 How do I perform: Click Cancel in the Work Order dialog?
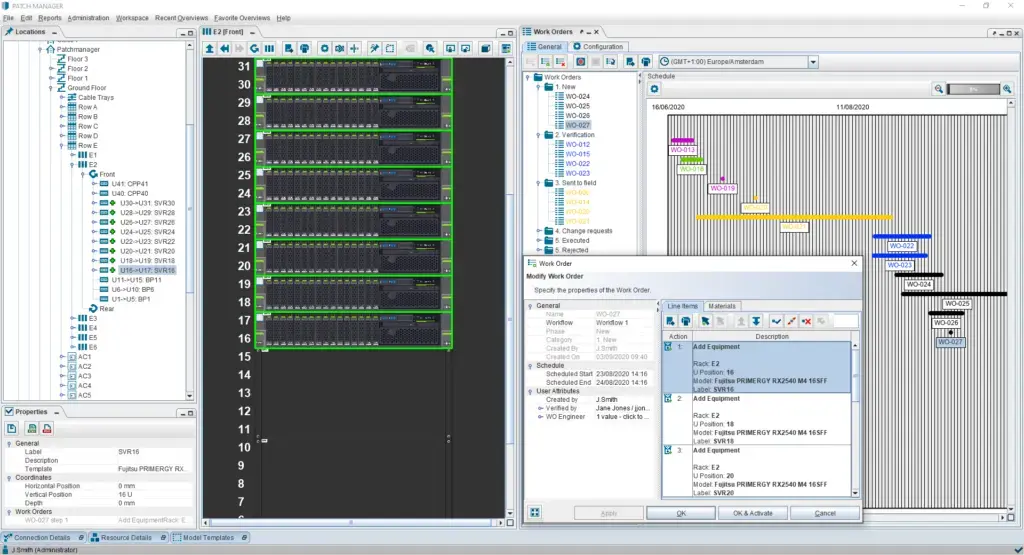click(825, 513)
